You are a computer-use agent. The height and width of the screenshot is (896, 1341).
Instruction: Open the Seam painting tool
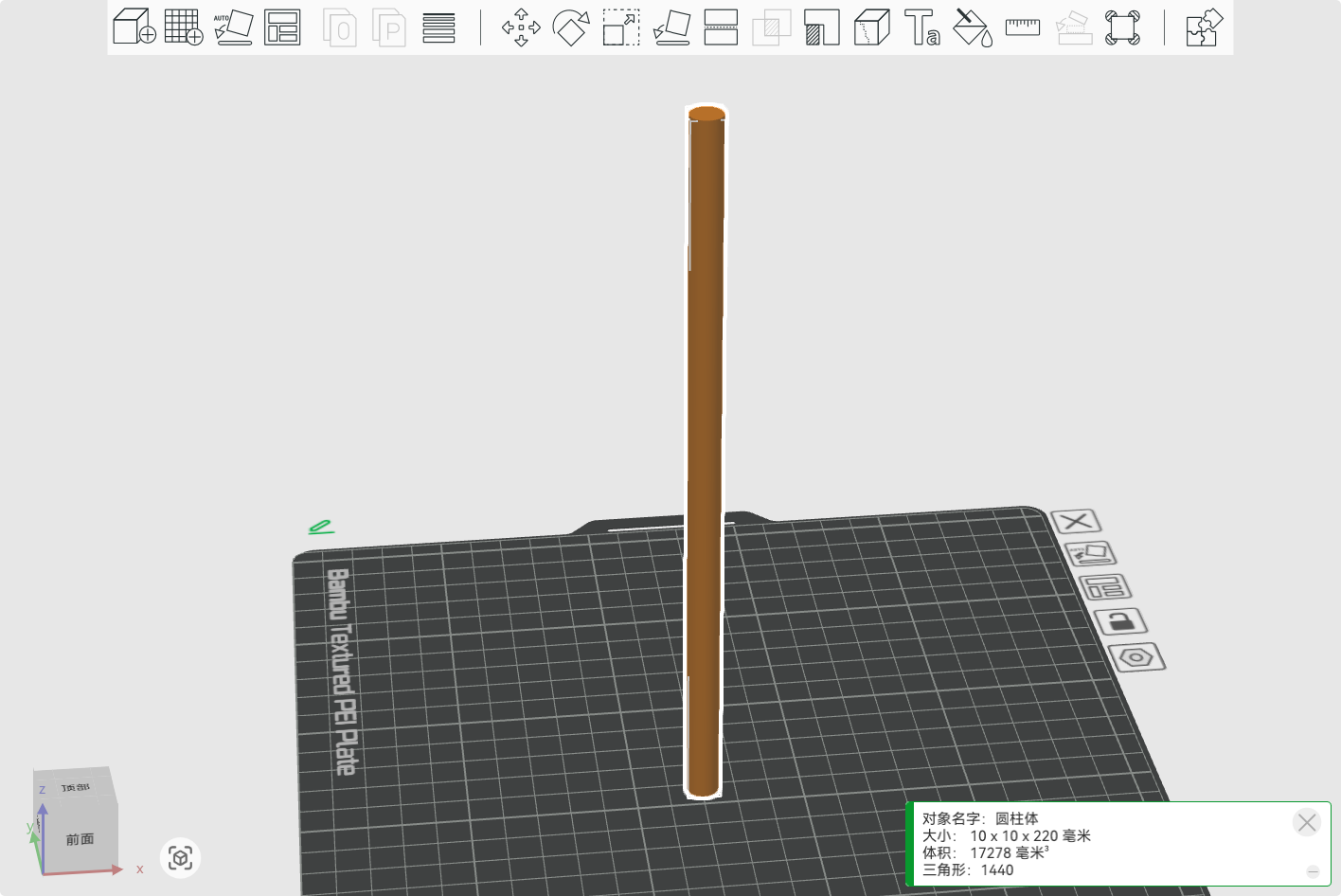(871, 27)
